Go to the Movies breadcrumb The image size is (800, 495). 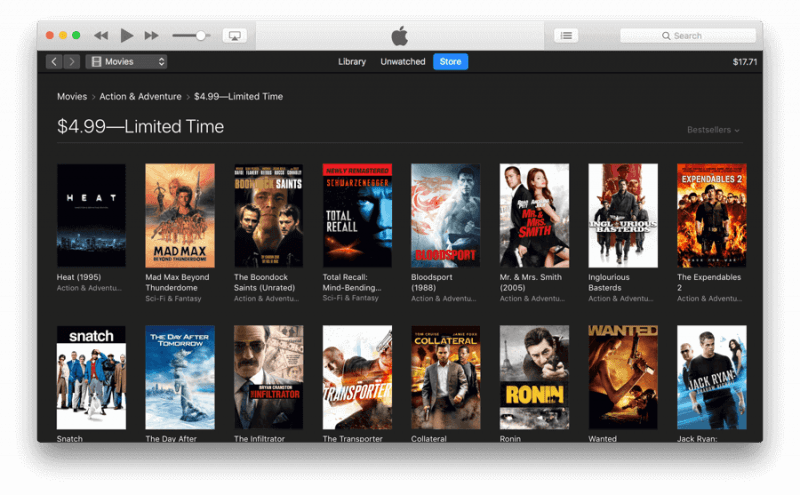(72, 96)
